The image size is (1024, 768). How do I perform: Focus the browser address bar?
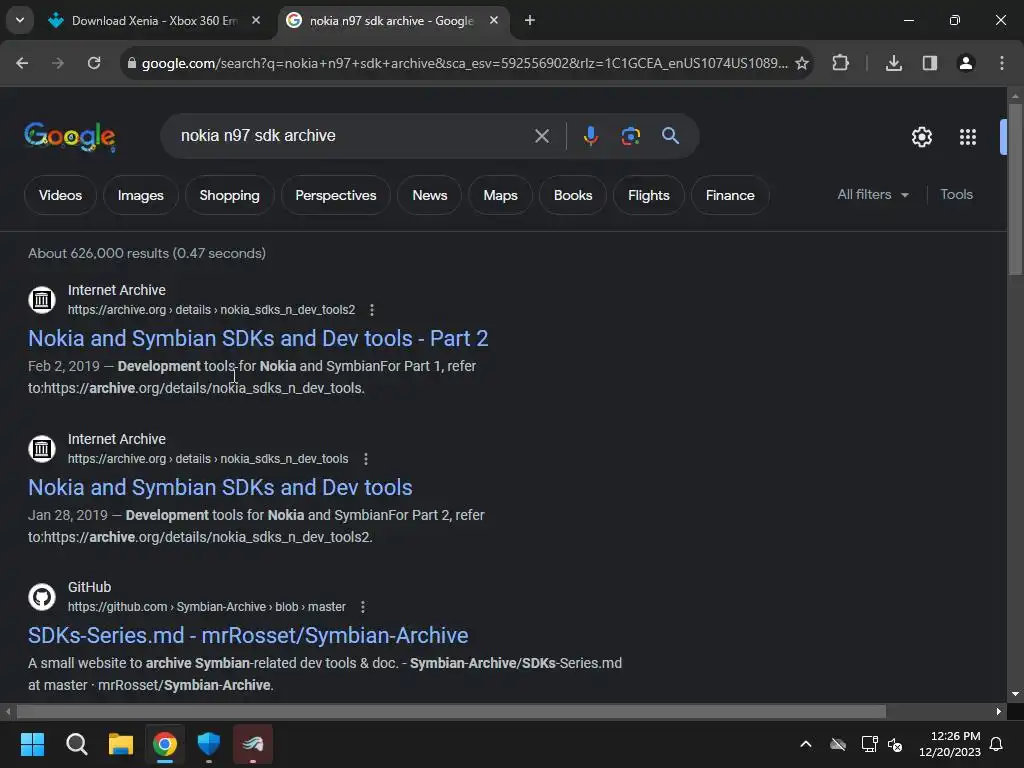(x=464, y=63)
